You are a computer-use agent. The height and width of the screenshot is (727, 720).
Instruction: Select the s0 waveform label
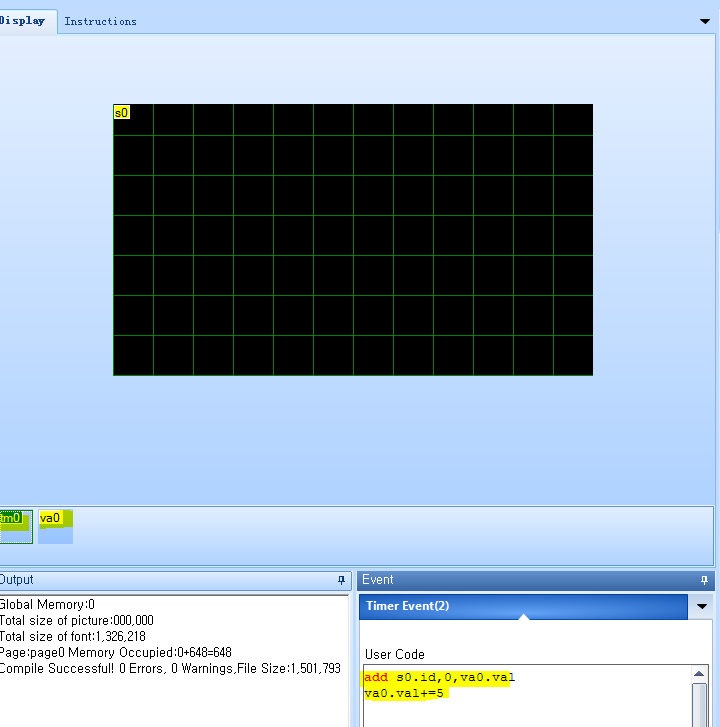(x=121, y=112)
